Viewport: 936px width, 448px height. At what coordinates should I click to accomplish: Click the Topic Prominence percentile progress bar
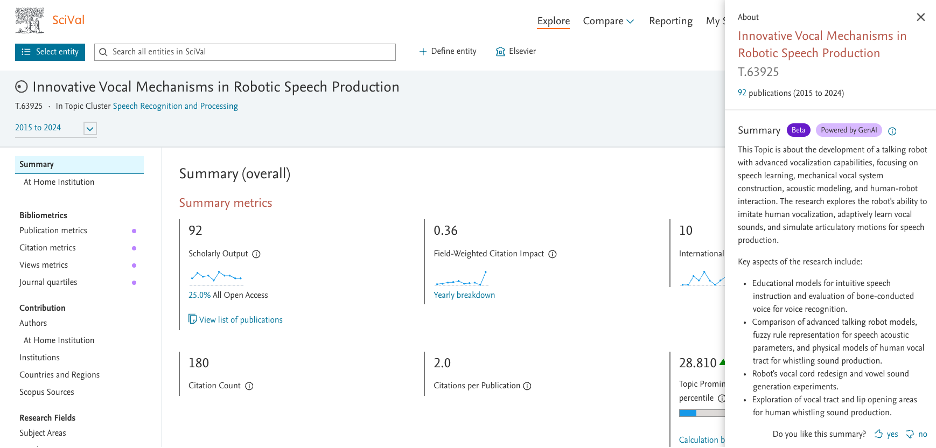703,413
